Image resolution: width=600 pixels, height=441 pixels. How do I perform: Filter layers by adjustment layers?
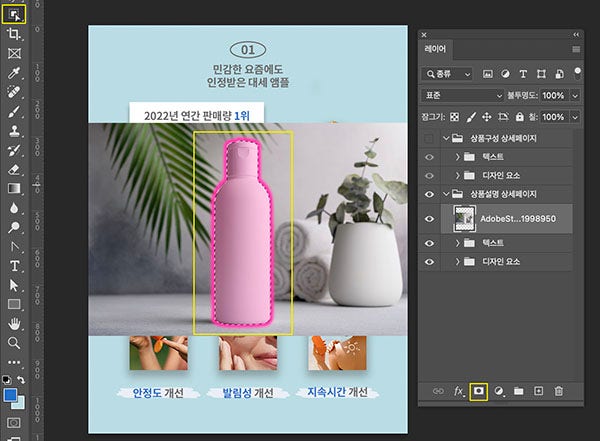pos(505,74)
